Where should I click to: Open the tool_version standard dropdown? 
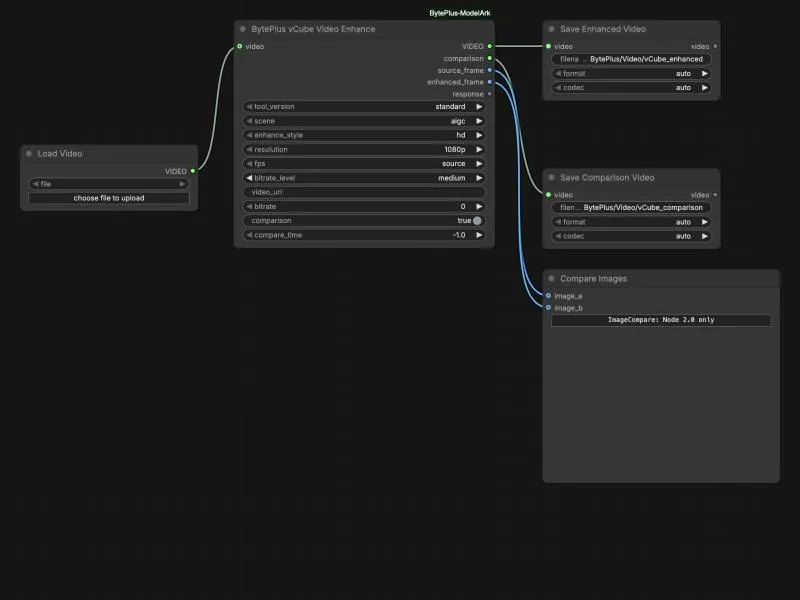point(364,107)
